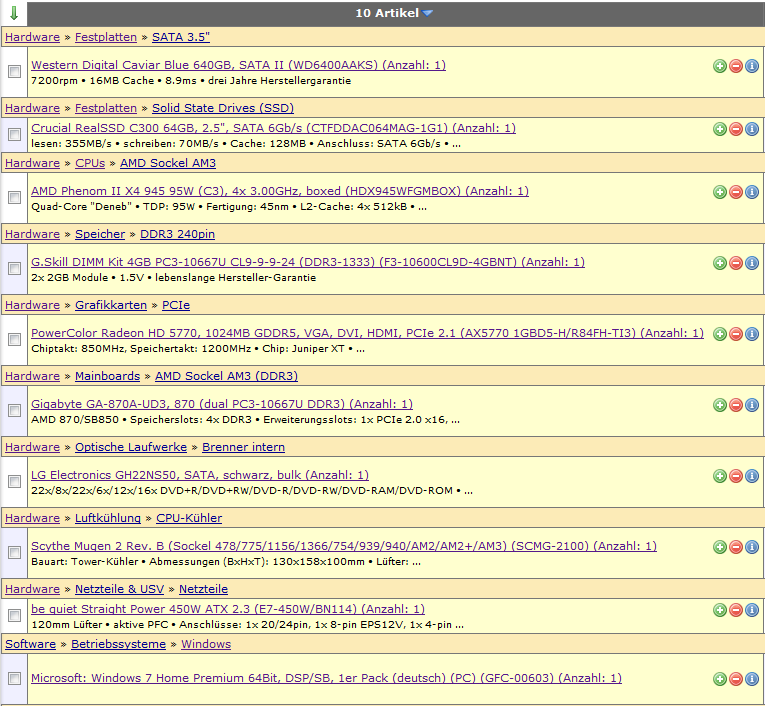Screen dimensions: 765x706
Task: Open info icon for Gigabyte GA-870A-UD3
Action: click(752, 405)
